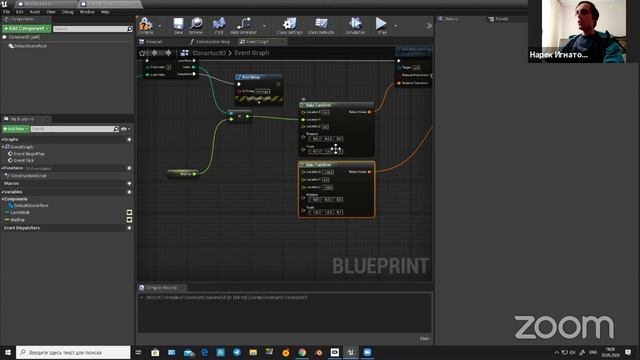The image size is (640, 360).
Task: Compile the blueprint via toolbar icon
Action: [146, 25]
